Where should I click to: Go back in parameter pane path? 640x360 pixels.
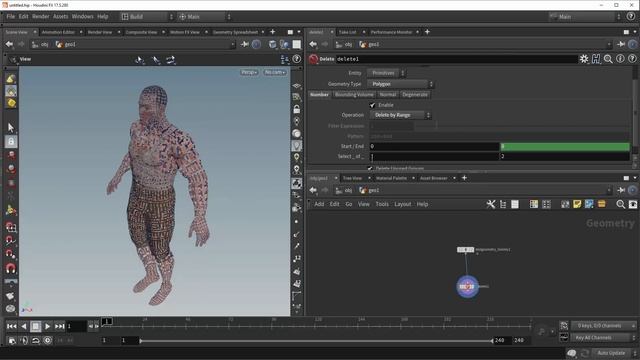[x=313, y=44]
